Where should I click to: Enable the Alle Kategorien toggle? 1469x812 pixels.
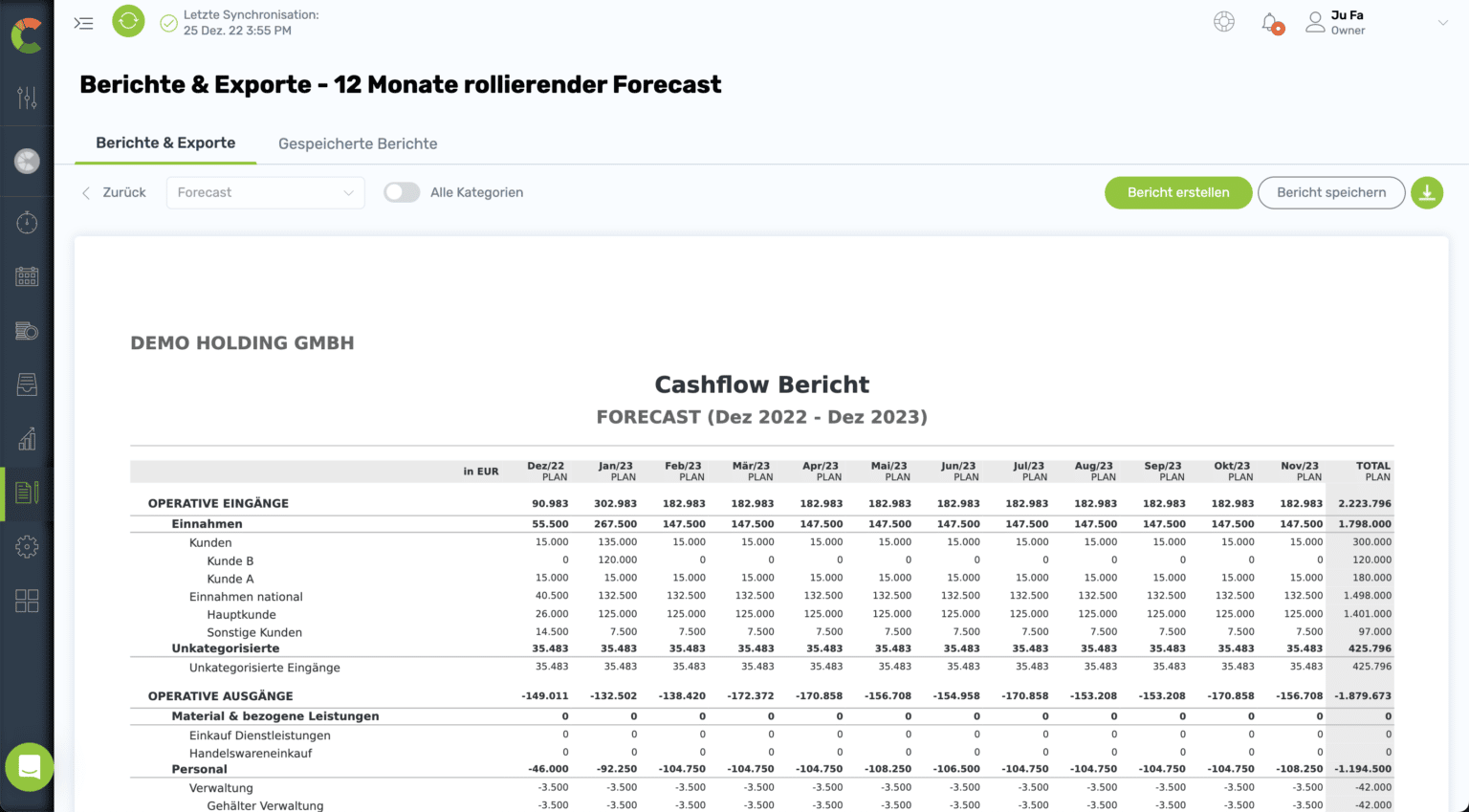402,192
